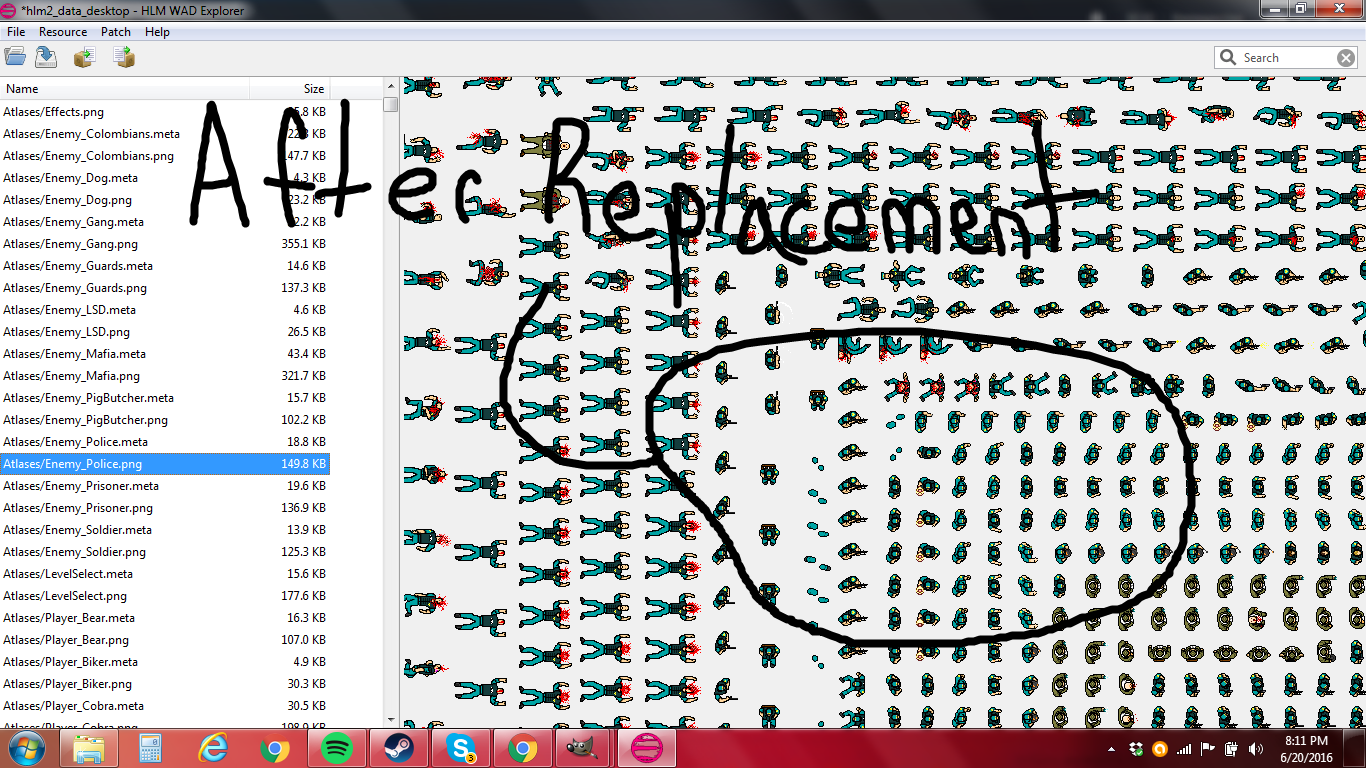Select Atlases/Effects.png in the file list
Viewport: 1366px width, 768px height.
164,112
